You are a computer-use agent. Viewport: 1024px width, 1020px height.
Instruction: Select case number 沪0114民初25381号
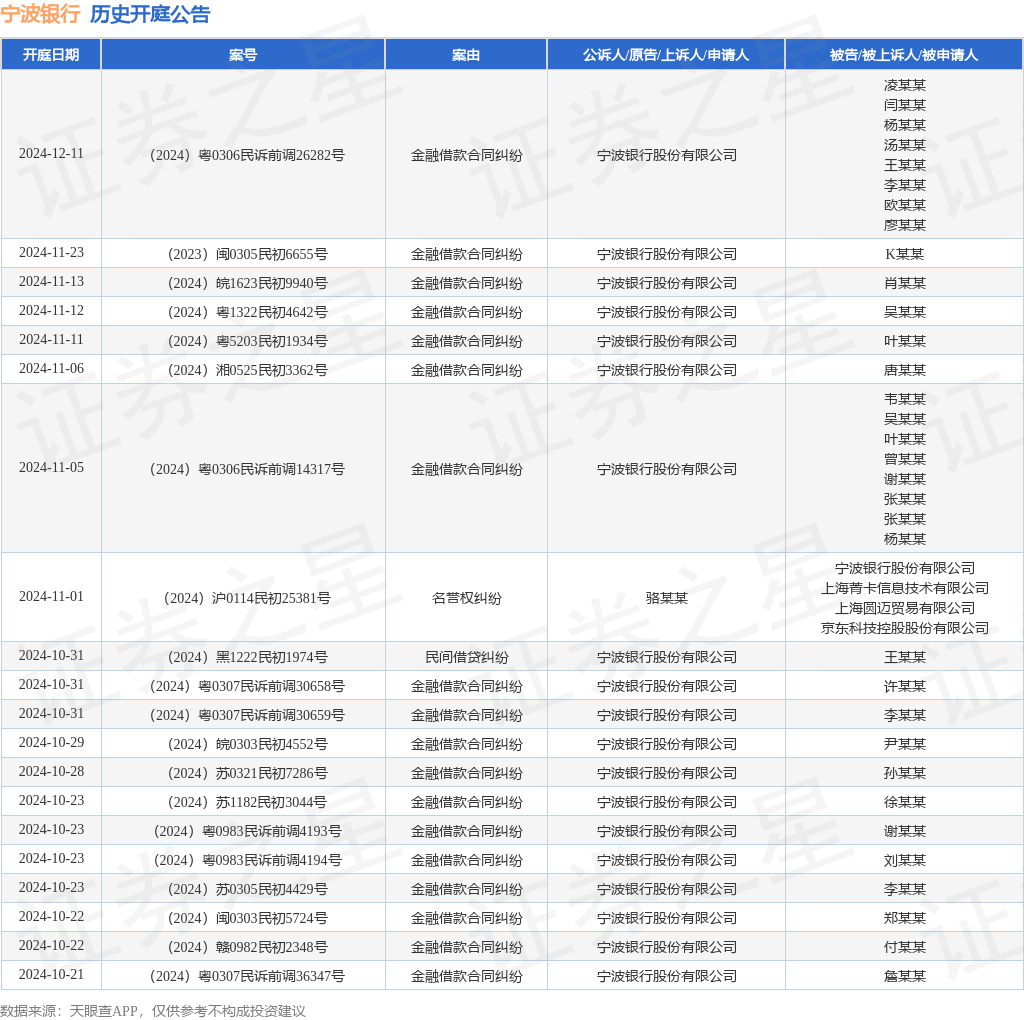pos(247,598)
